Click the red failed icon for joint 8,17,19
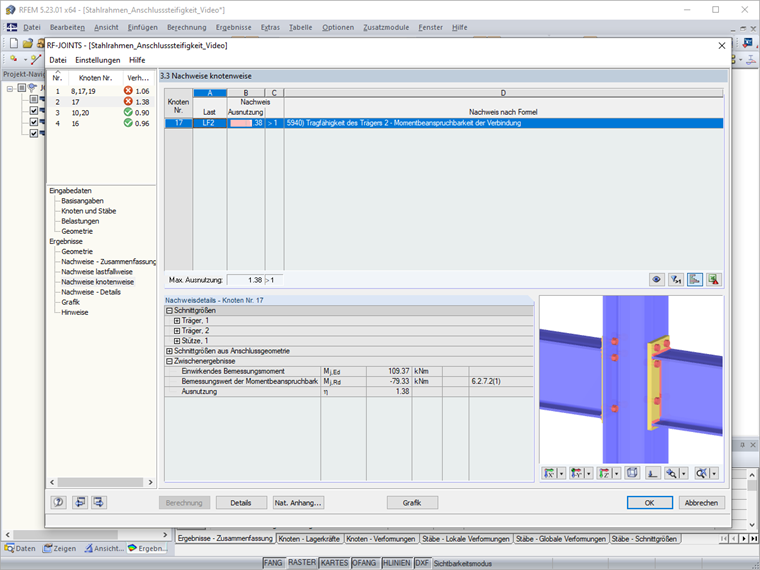760x570 pixels. [x=128, y=91]
